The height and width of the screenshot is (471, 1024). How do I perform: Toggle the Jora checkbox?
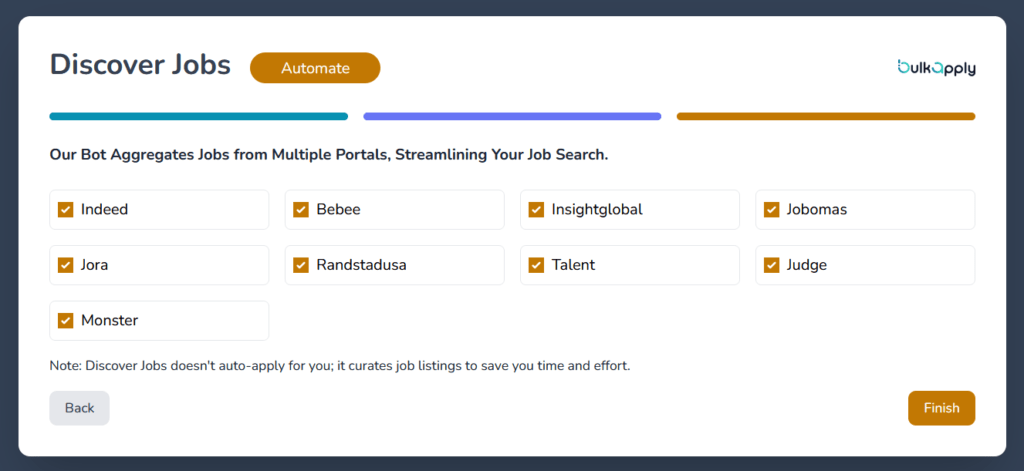[66, 265]
